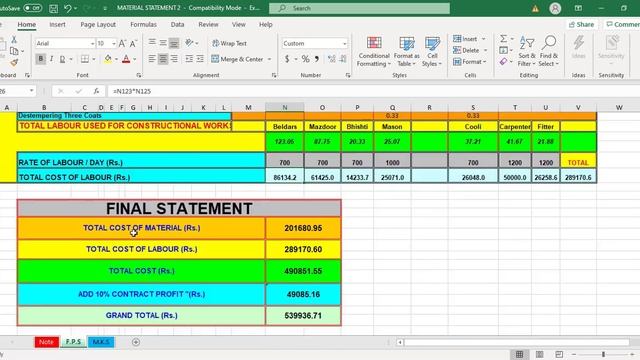This screenshot has width=640, height=360.
Task: Increase font size with the larger A icon
Action: pos(122,43)
